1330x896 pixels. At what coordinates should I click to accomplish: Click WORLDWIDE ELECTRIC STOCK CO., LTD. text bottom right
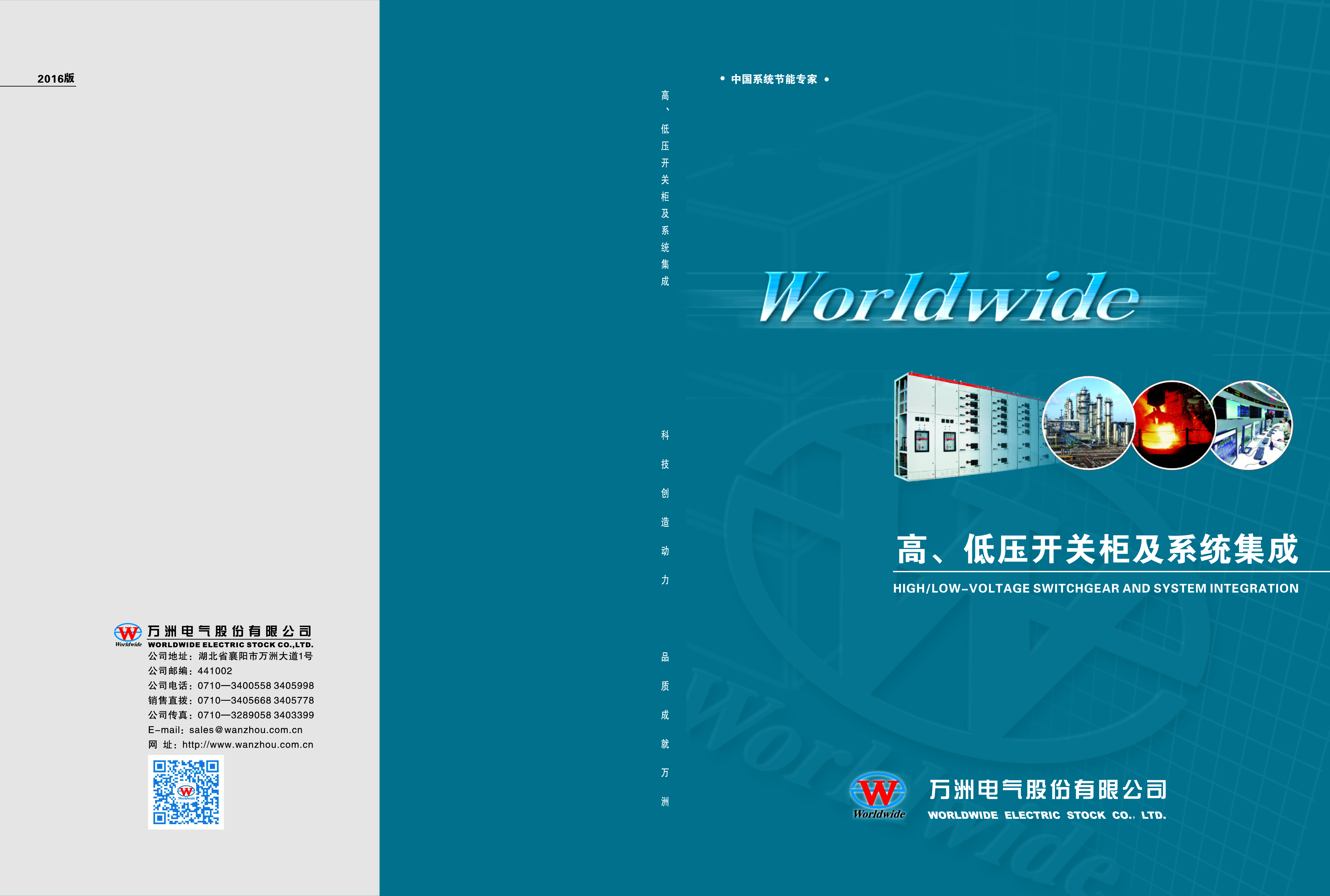point(1047,815)
